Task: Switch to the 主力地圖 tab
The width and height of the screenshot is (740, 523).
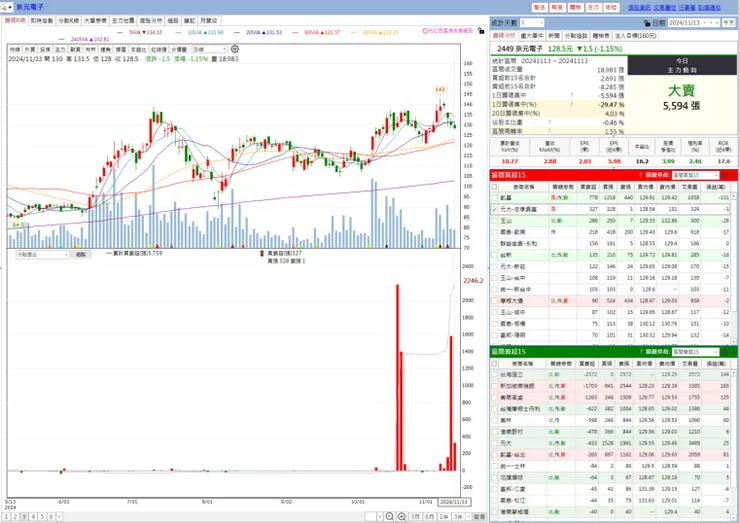Action: coord(123,21)
